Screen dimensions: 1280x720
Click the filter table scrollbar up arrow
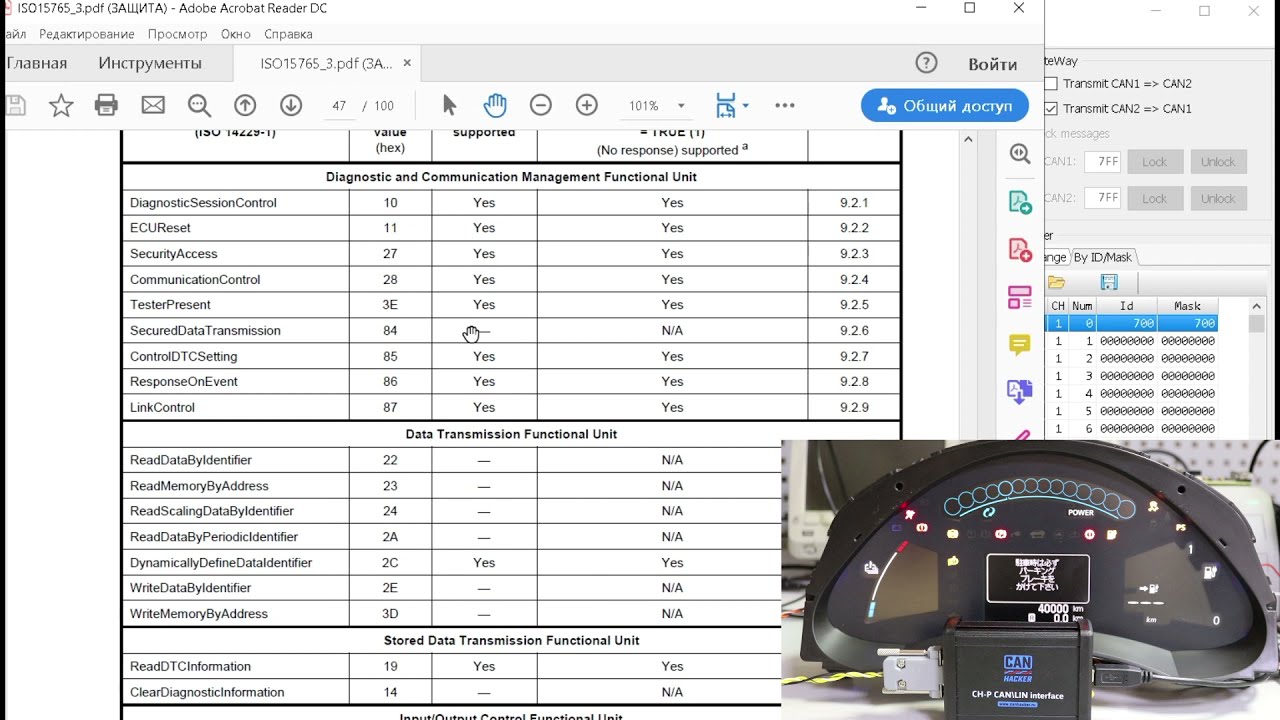tap(1257, 307)
